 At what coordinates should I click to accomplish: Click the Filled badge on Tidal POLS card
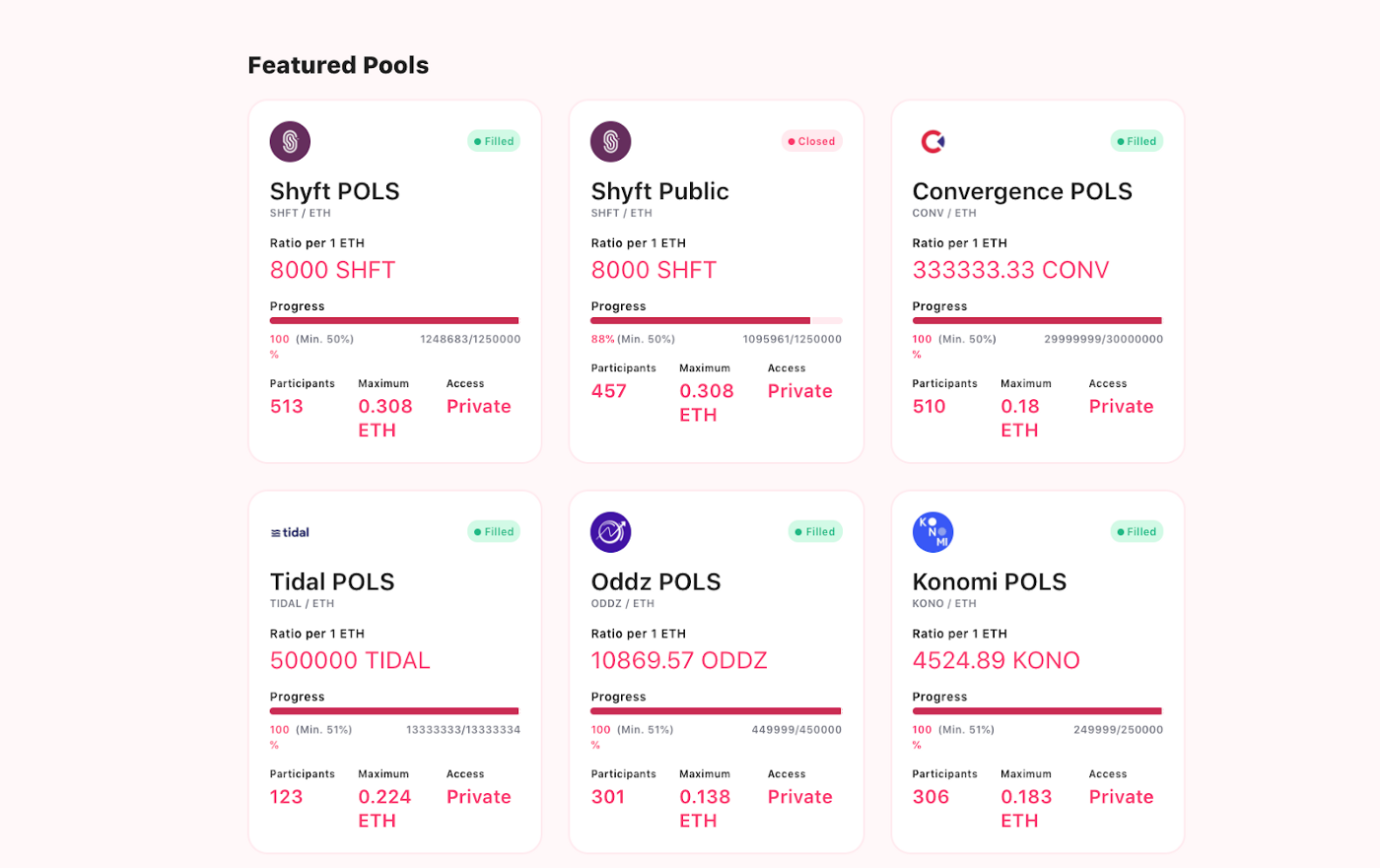pos(493,531)
